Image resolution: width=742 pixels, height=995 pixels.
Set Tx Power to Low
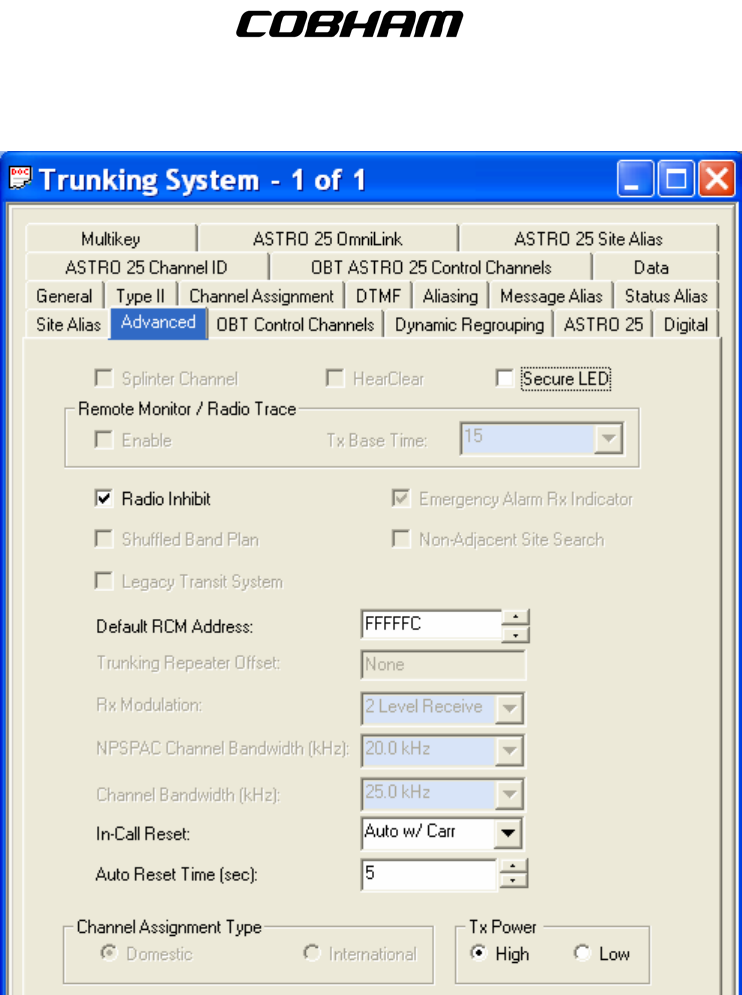tap(582, 953)
